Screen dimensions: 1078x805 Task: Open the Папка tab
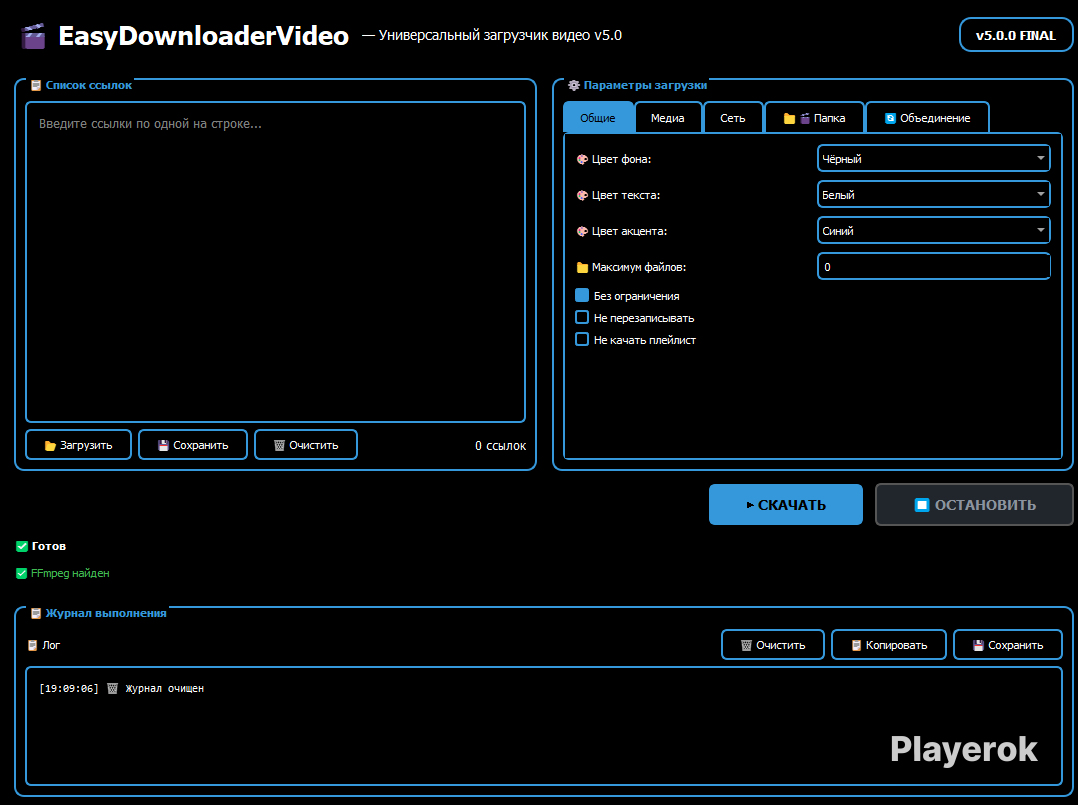click(x=814, y=118)
